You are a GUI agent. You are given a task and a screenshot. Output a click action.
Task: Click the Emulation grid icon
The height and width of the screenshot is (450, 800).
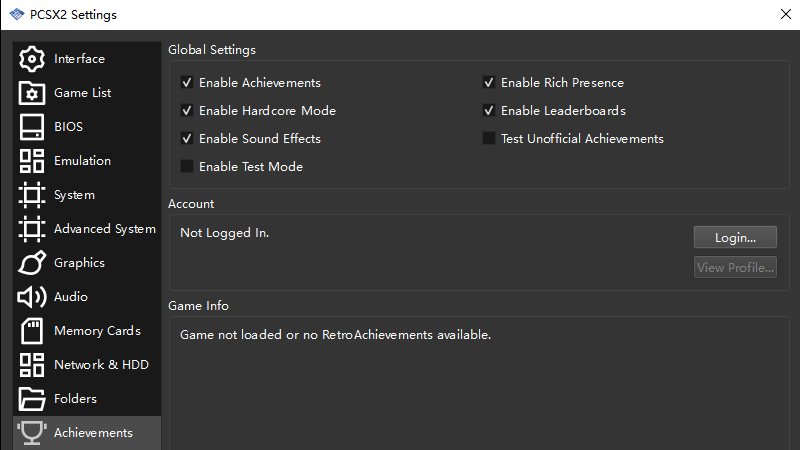[x=32, y=161]
